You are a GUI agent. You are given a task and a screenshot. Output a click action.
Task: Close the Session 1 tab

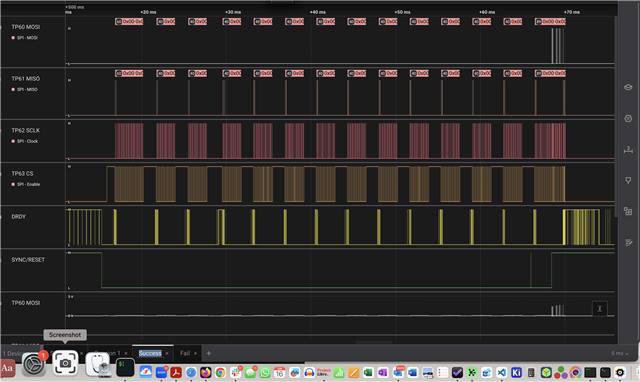126,353
